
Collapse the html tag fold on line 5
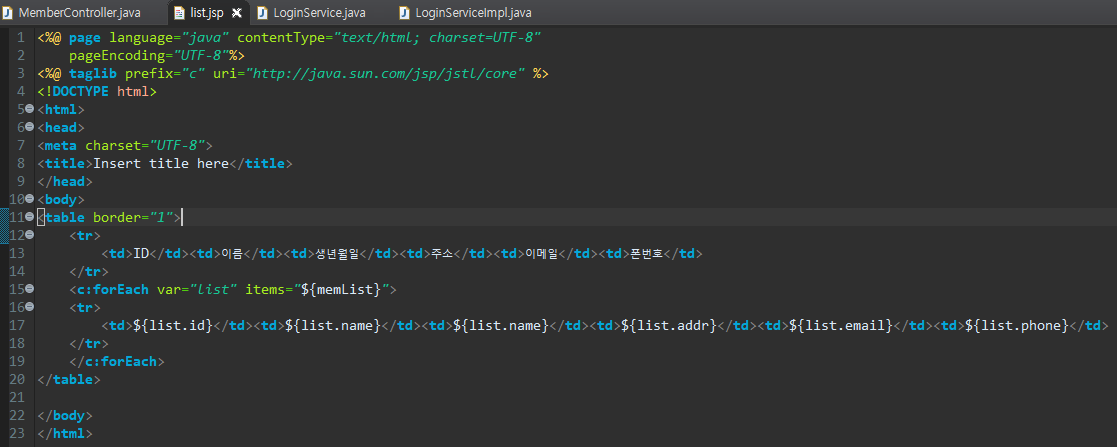click(29, 109)
